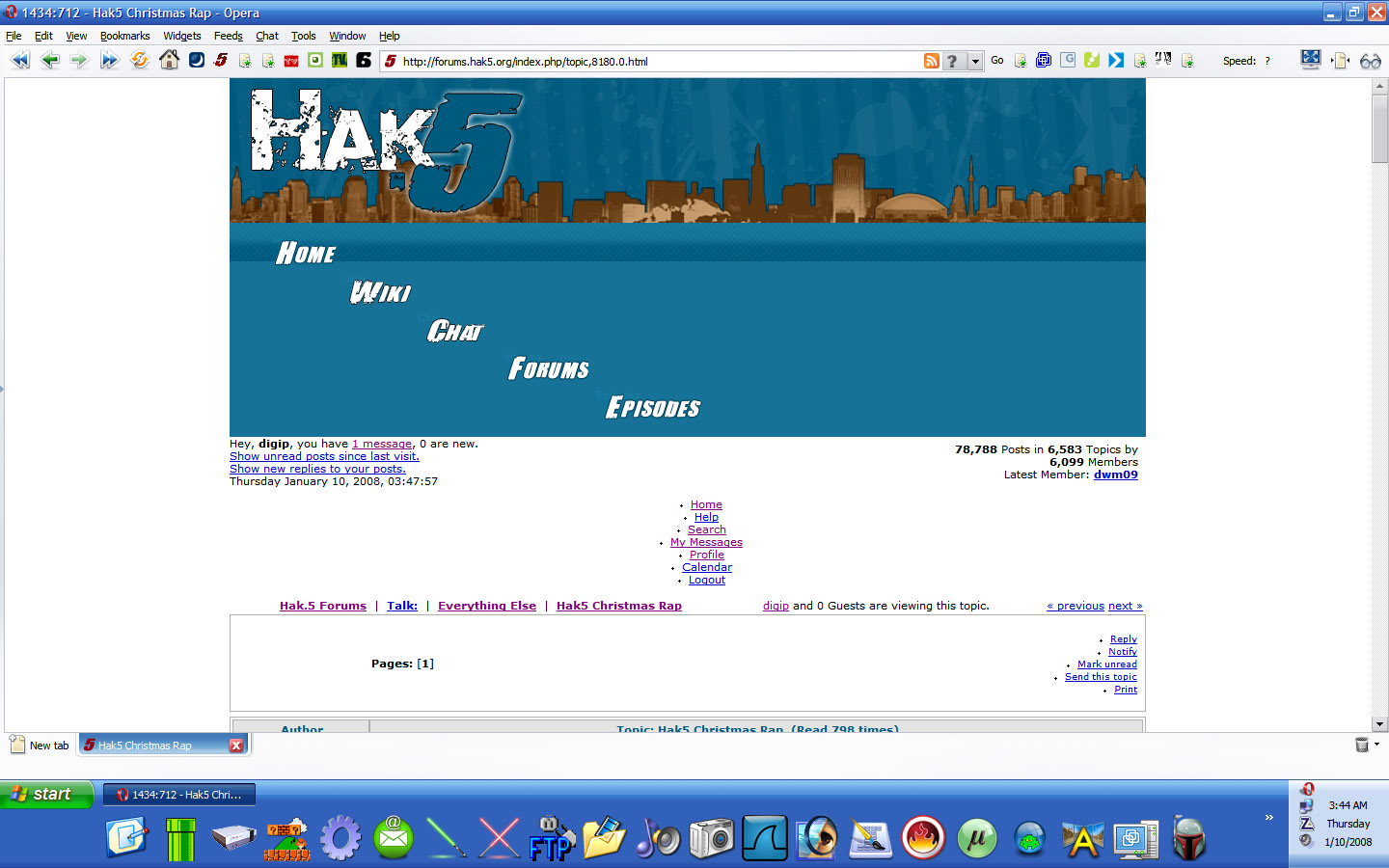
Task: Open the search engine dropdown arrow
Action: 975,61
